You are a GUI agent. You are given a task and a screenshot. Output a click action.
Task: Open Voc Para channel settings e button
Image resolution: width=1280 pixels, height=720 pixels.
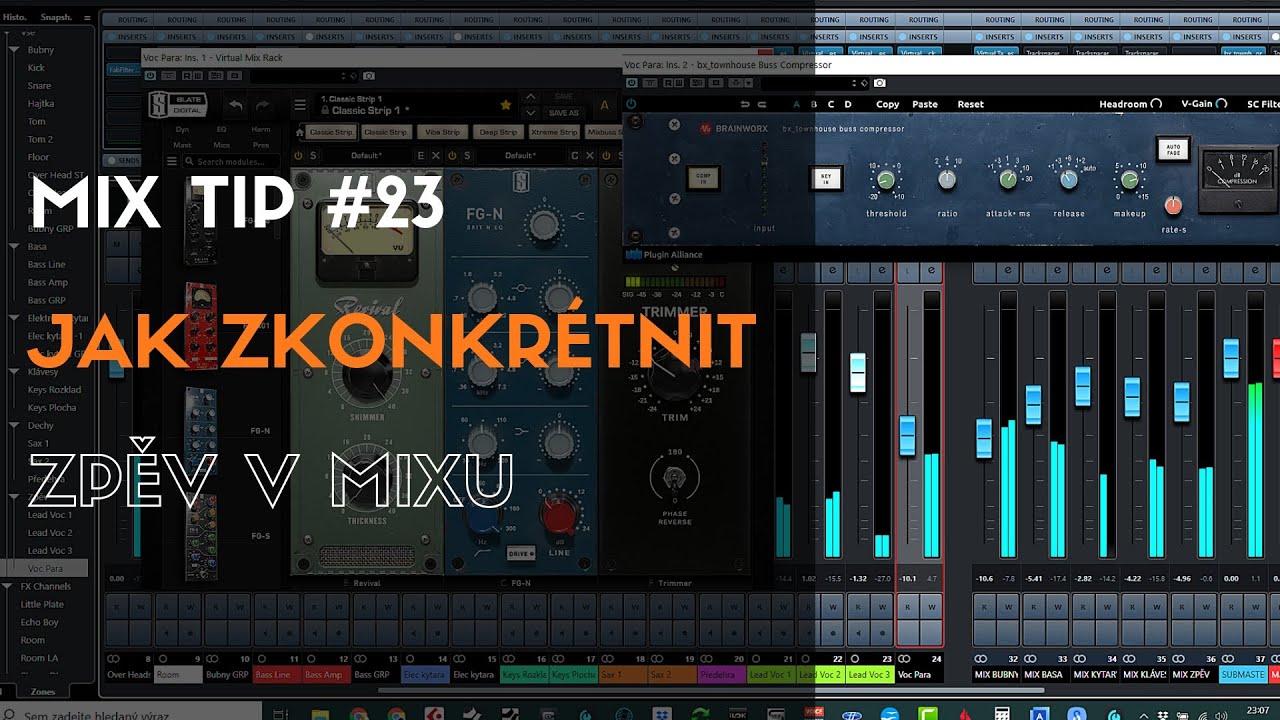[931, 270]
